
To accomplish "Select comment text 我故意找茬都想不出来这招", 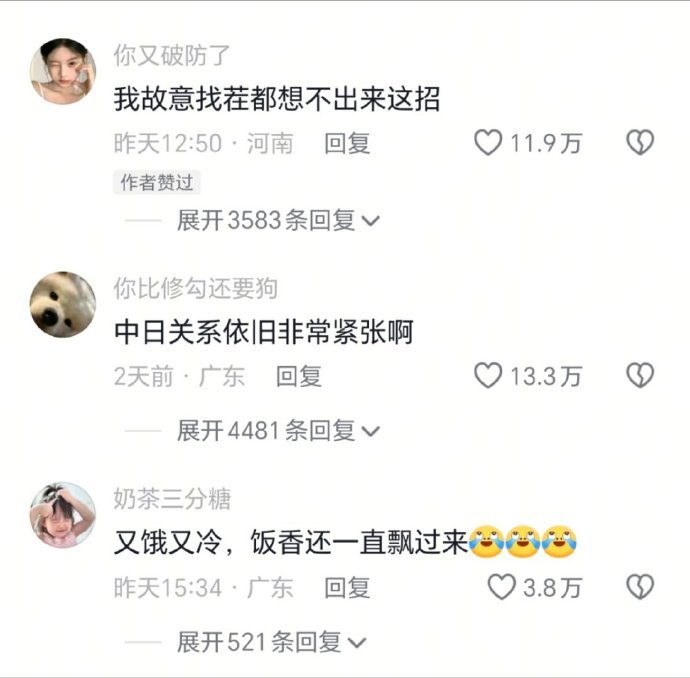I will pos(277,99).
